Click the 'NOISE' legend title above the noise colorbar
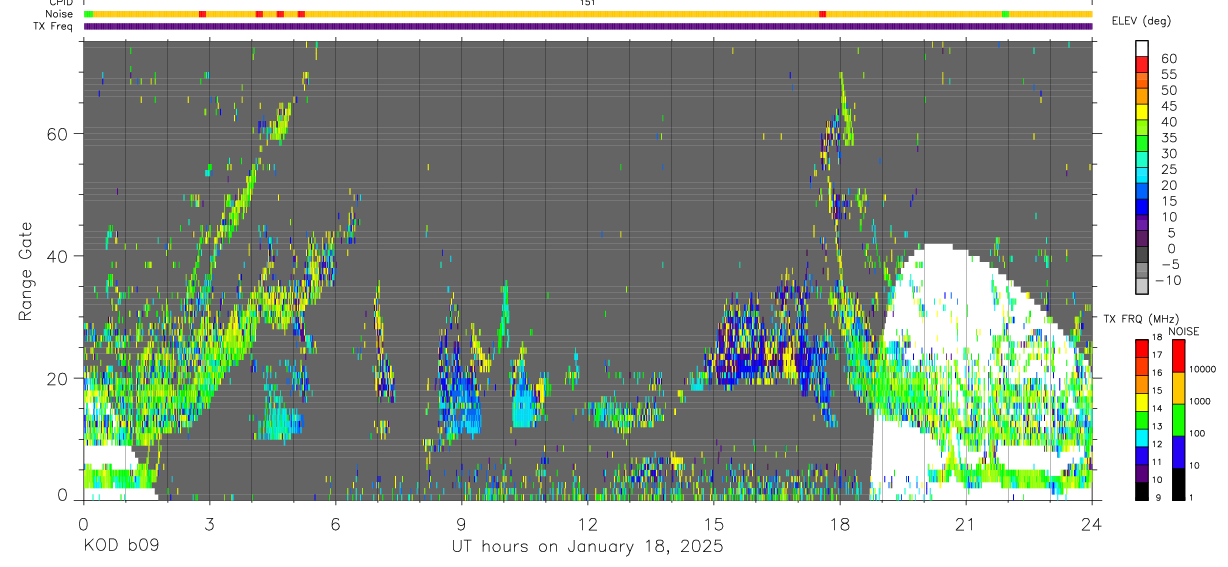This screenshot has height=567, width=1228. click(1185, 331)
